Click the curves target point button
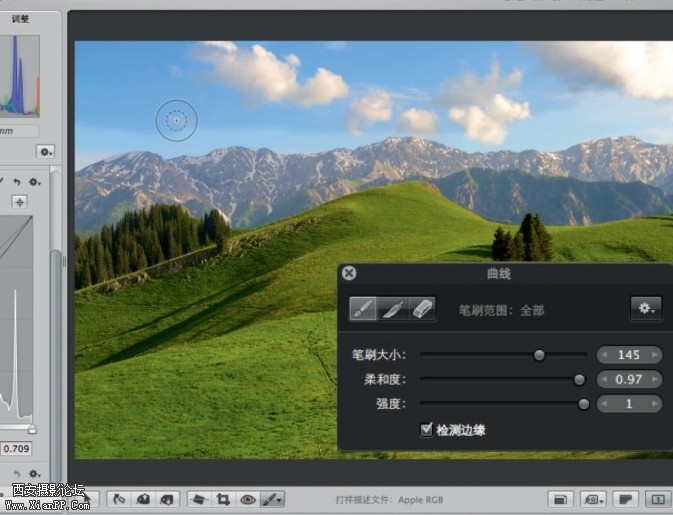Image resolution: width=673 pixels, height=515 pixels. [19, 202]
